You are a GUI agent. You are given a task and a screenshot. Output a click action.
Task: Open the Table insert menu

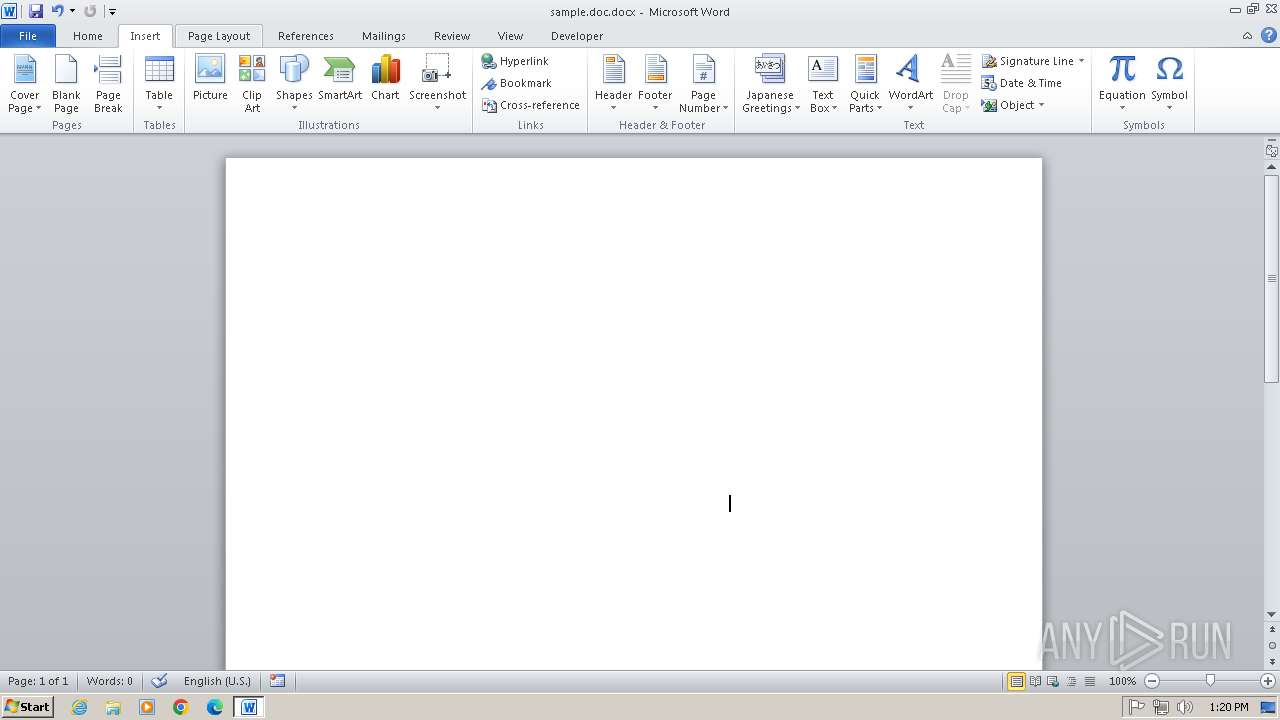(x=159, y=84)
